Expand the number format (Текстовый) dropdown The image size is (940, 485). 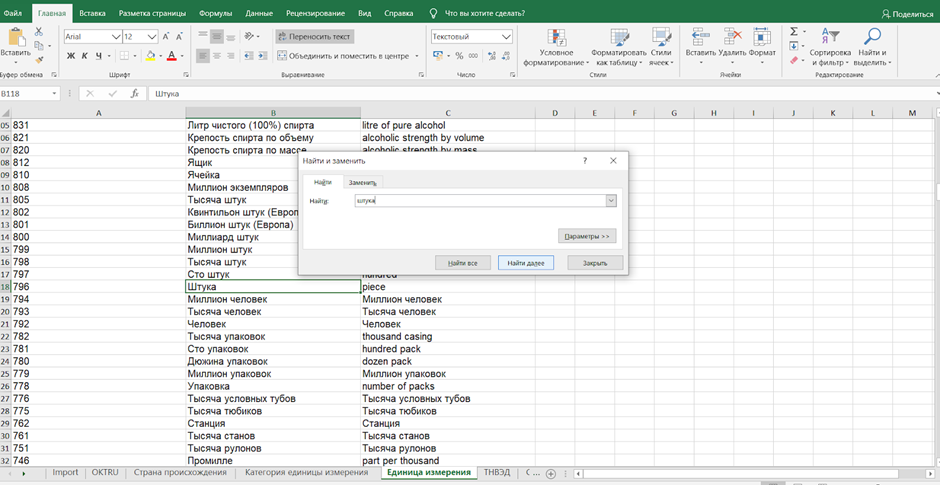505,36
